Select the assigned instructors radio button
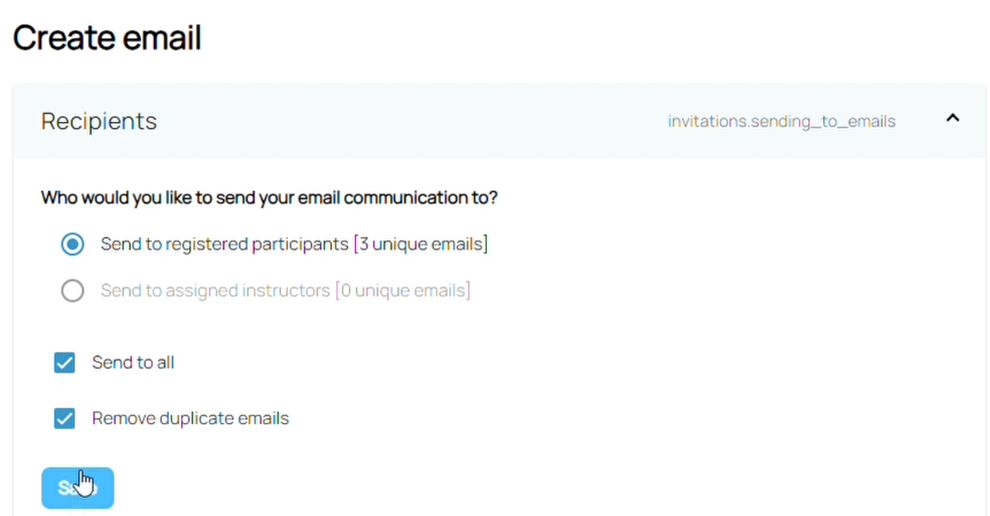The height and width of the screenshot is (516, 990). (72, 291)
